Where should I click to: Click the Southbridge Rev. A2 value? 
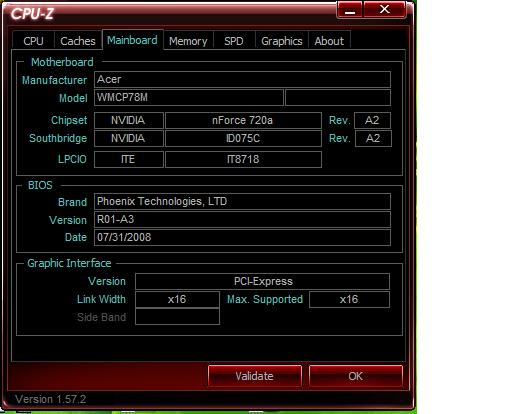tap(373, 138)
